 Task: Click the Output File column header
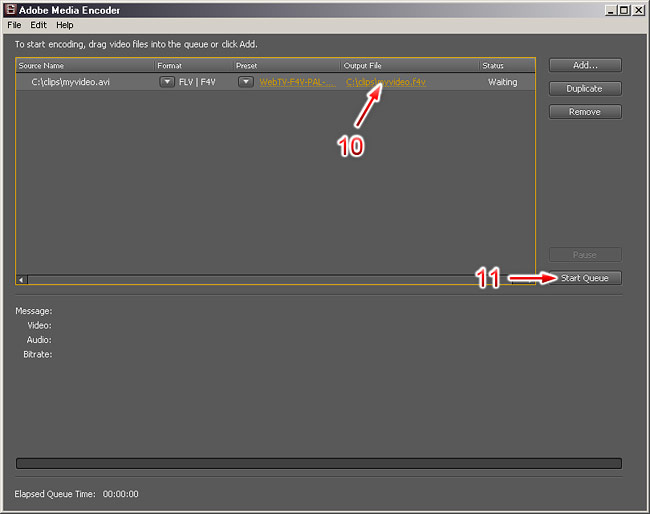point(410,65)
